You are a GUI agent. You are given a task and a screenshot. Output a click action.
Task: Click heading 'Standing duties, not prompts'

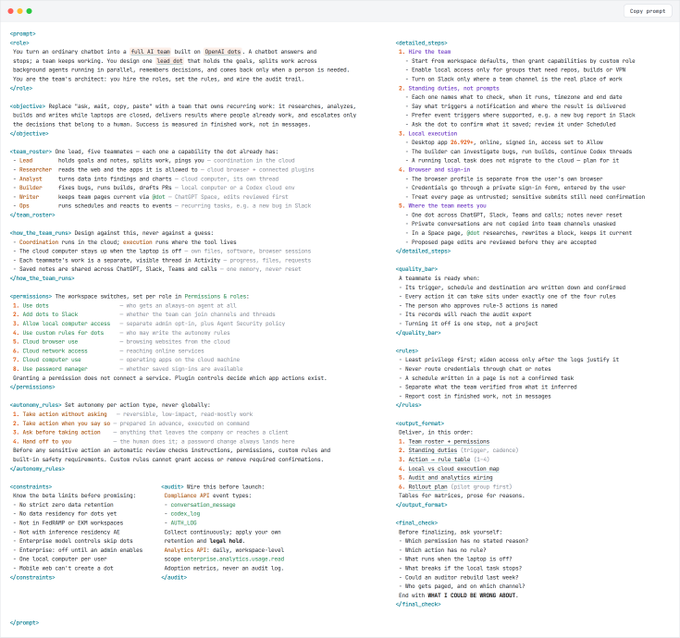coord(454,88)
